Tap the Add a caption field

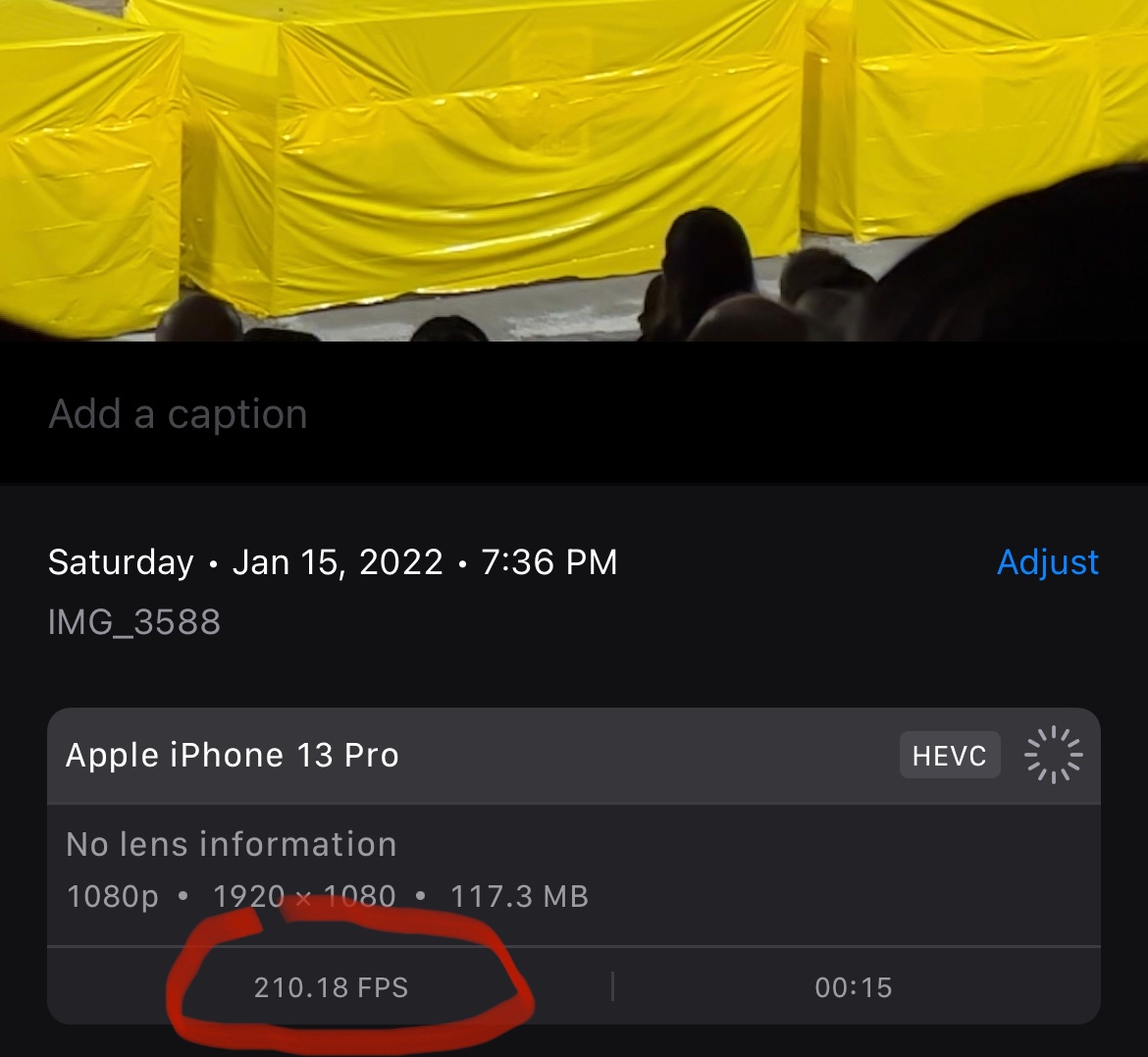coord(179,414)
